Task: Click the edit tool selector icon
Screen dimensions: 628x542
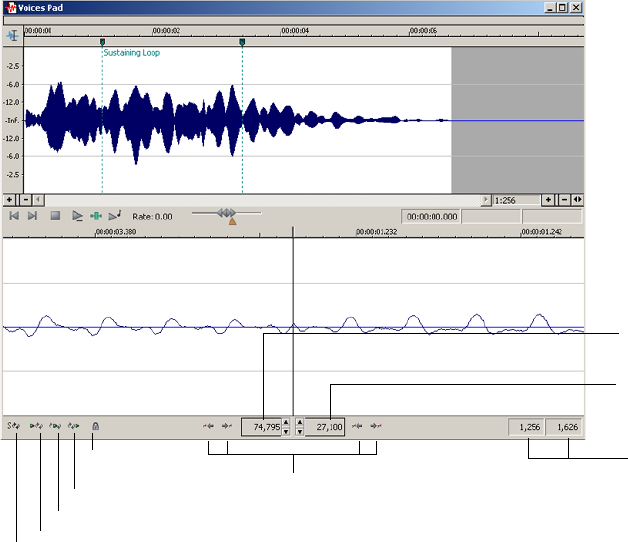Action: 12,36
